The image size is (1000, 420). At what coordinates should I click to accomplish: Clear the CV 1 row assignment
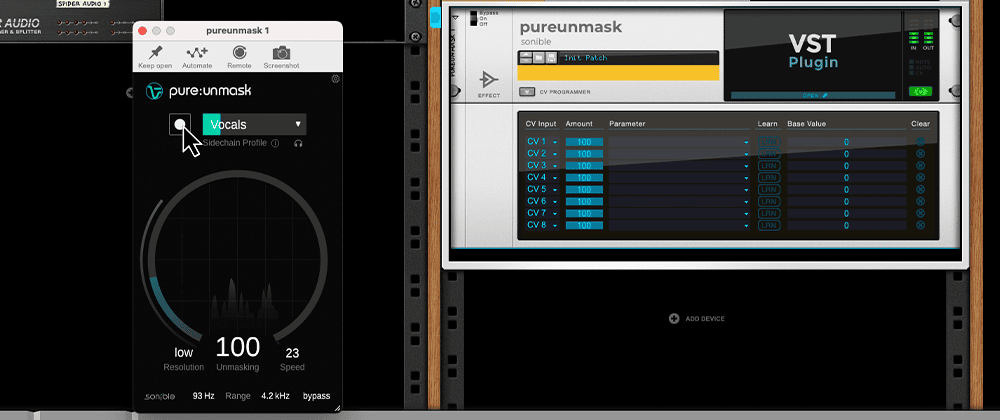coord(920,141)
